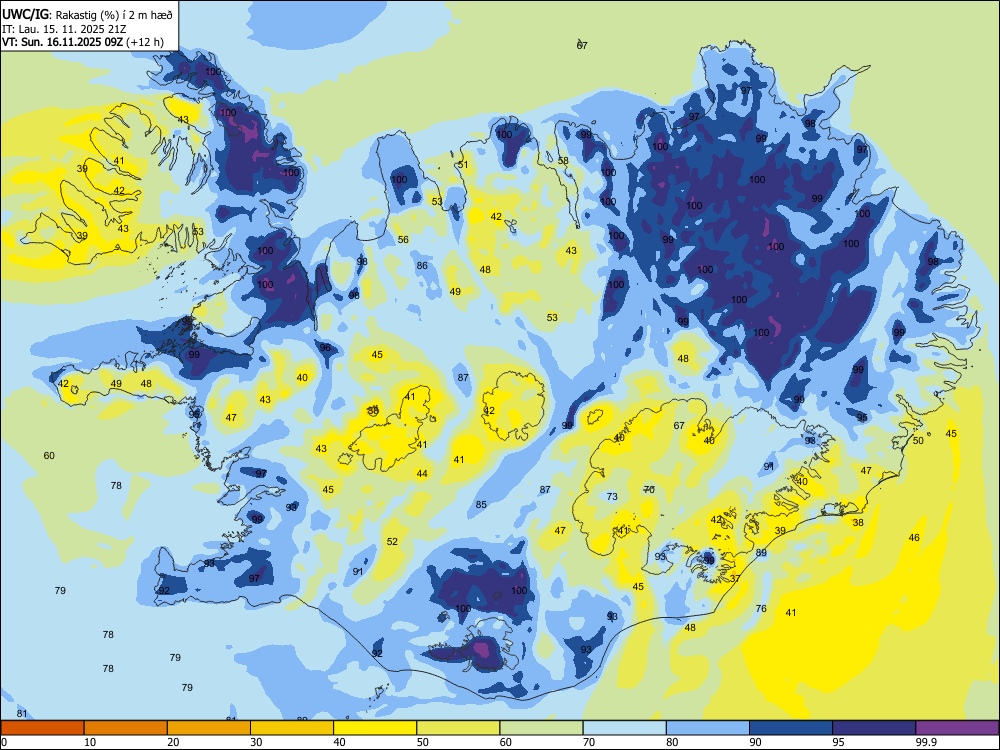Click the map value '73' on the glacier
The image size is (1000, 750).
(612, 497)
